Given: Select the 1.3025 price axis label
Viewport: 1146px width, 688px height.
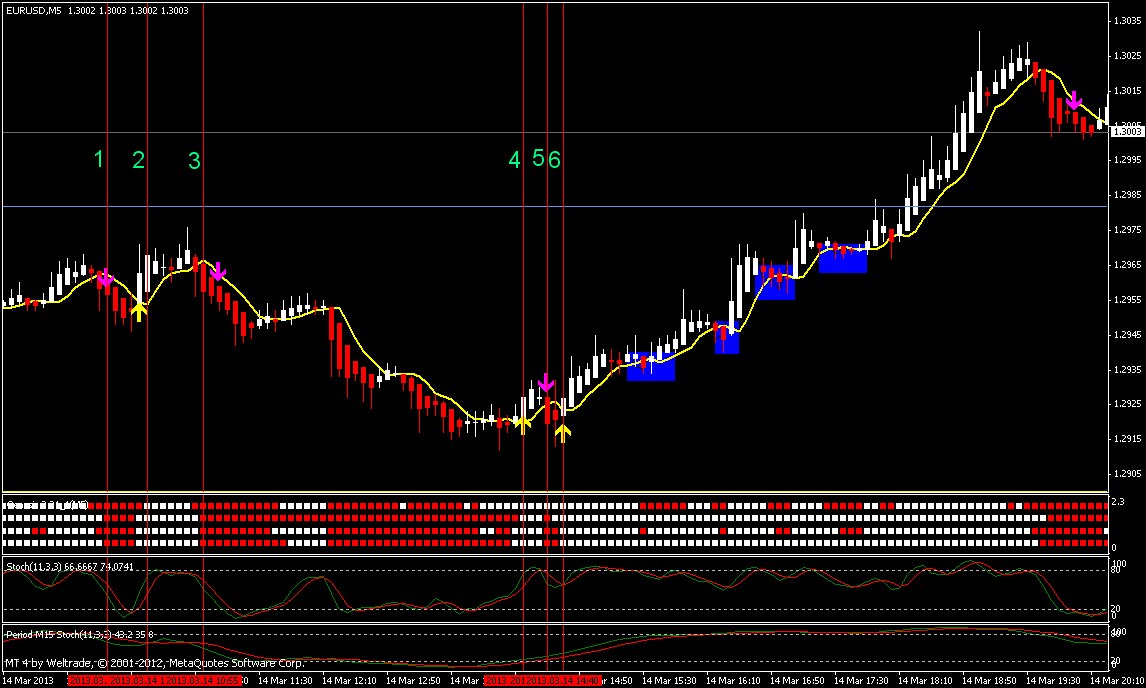Looking at the screenshot, I should [1127, 56].
